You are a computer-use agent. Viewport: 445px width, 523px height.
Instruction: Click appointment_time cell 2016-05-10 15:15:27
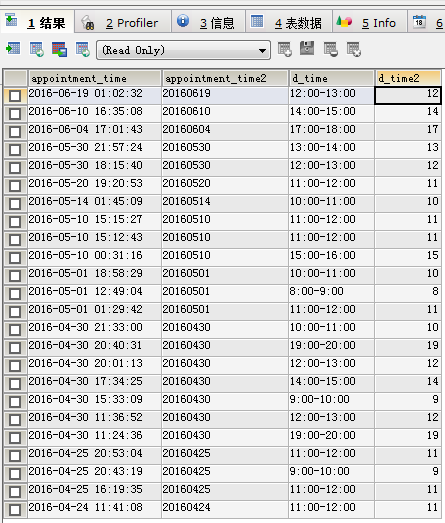pos(94,222)
